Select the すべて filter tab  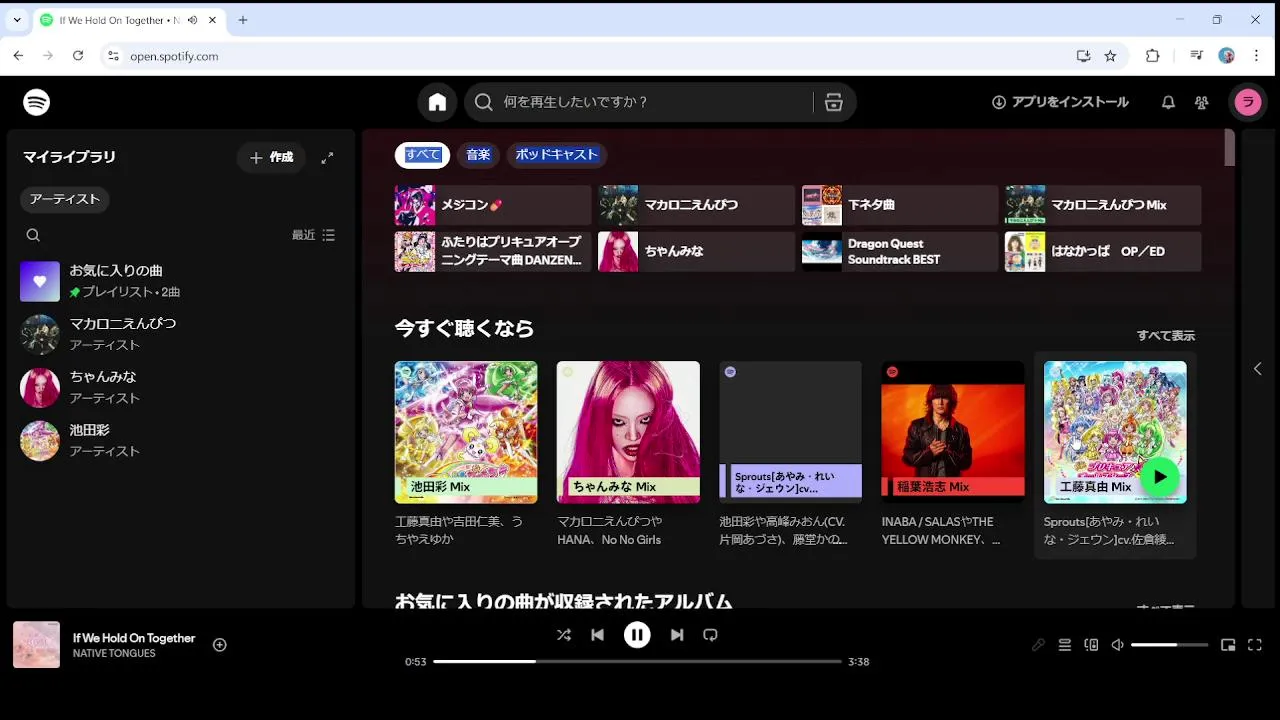tap(422, 155)
